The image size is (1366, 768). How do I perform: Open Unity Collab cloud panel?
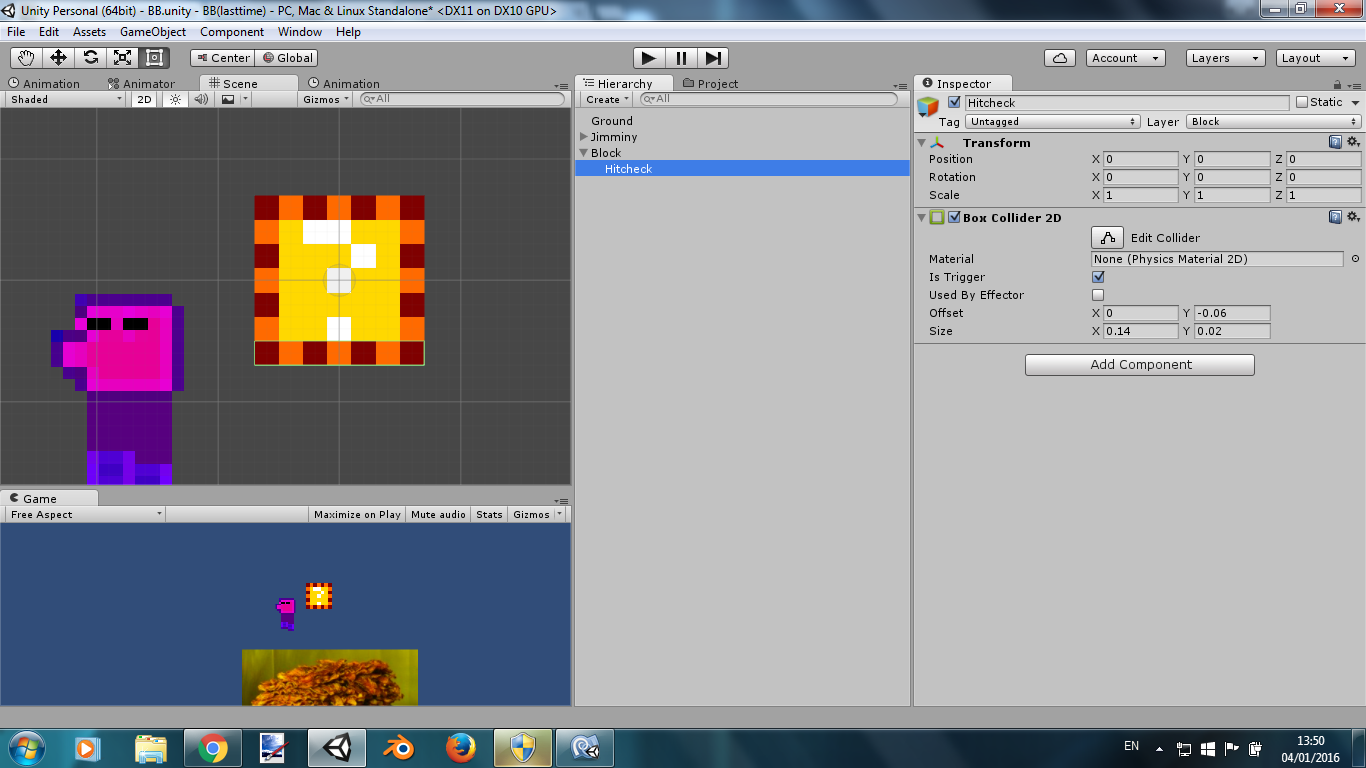[1059, 57]
